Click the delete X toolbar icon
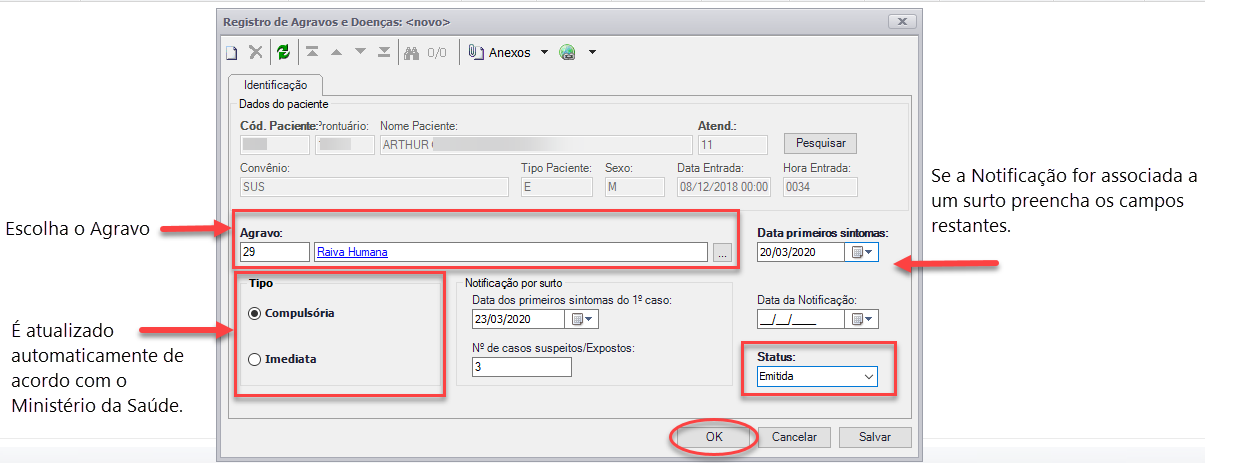Viewport: 1237px width, 463px height. [256, 53]
